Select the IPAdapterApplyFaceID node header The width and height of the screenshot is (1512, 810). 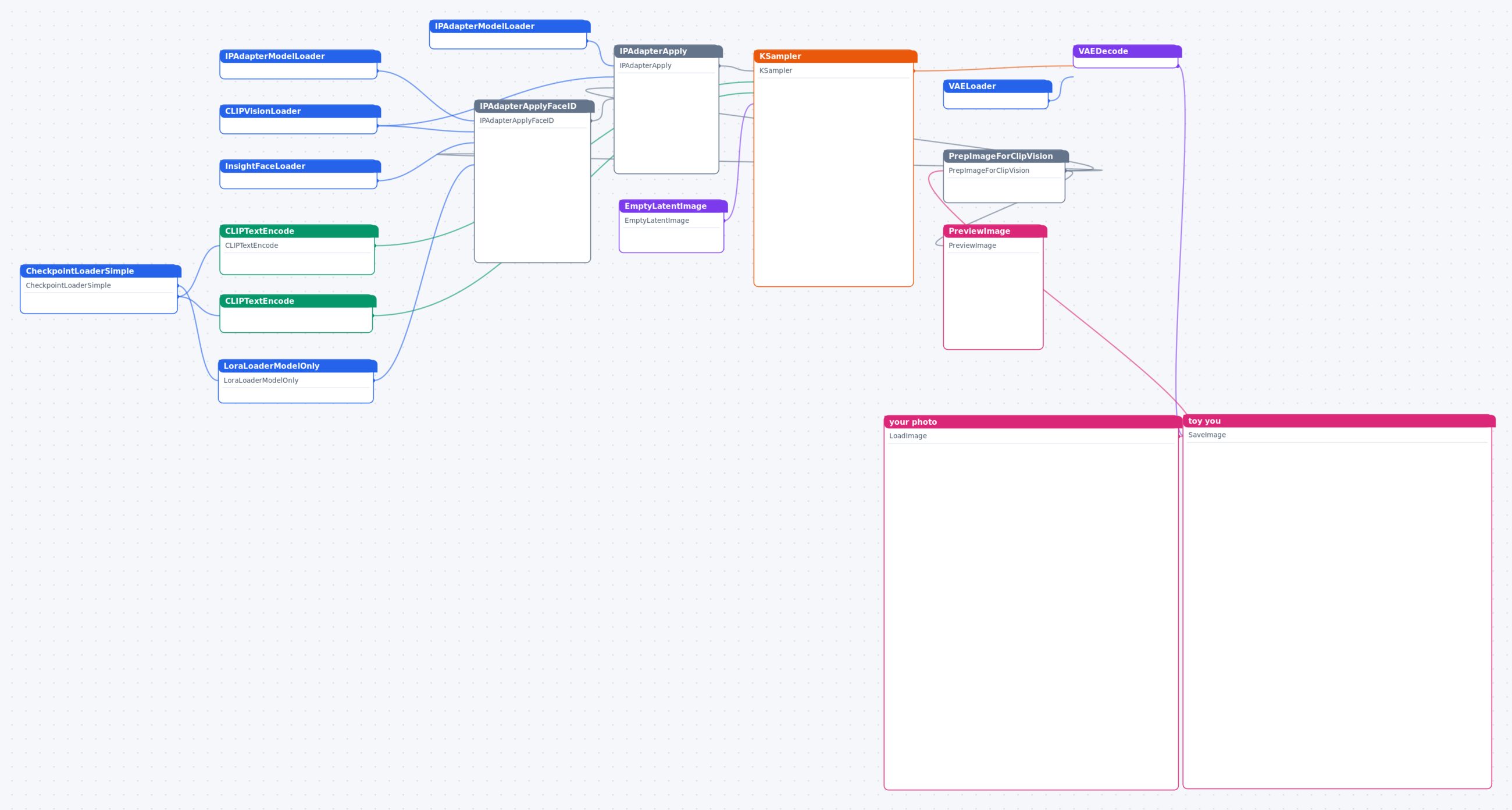point(534,106)
